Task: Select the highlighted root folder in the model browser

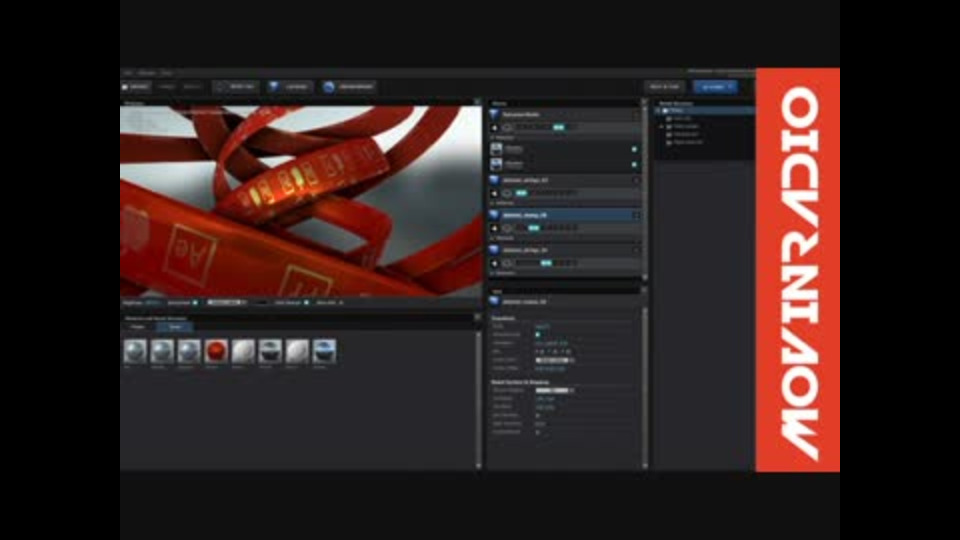Action: click(705, 111)
